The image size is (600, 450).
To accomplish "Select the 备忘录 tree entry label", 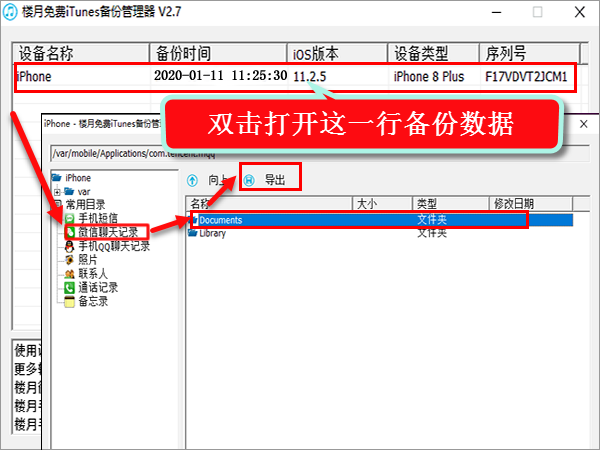I will pos(93,301).
